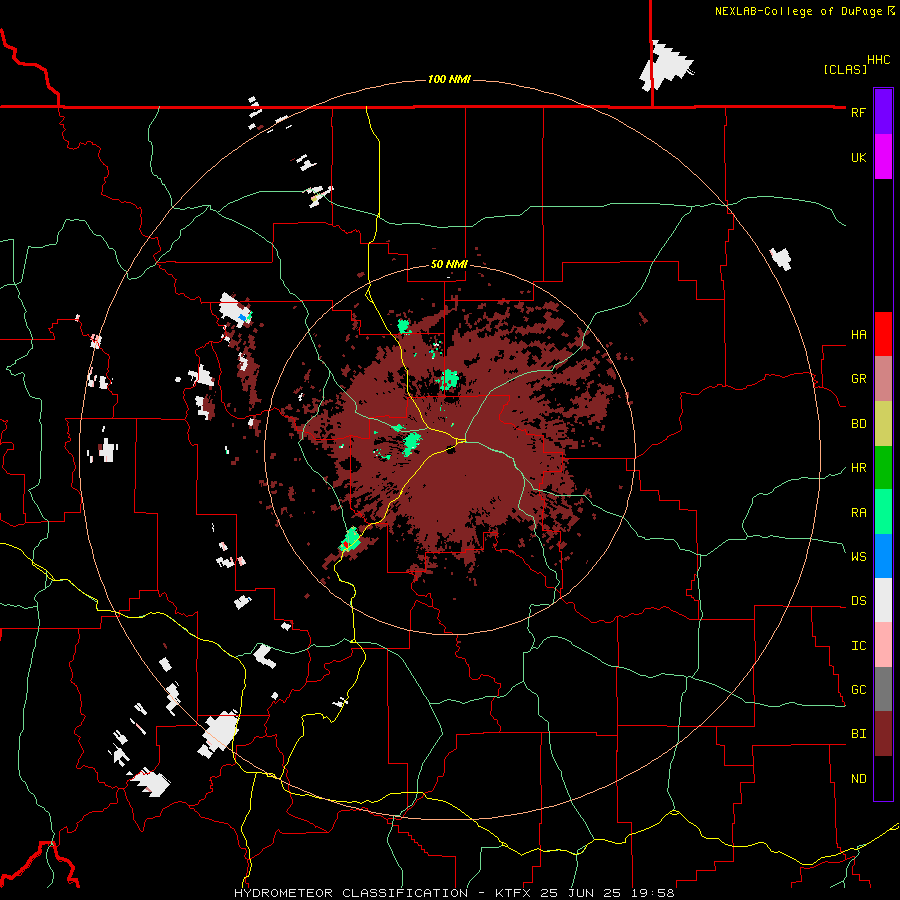The image size is (900, 900).
Task: Click the IC legend label
Action: coord(858,646)
